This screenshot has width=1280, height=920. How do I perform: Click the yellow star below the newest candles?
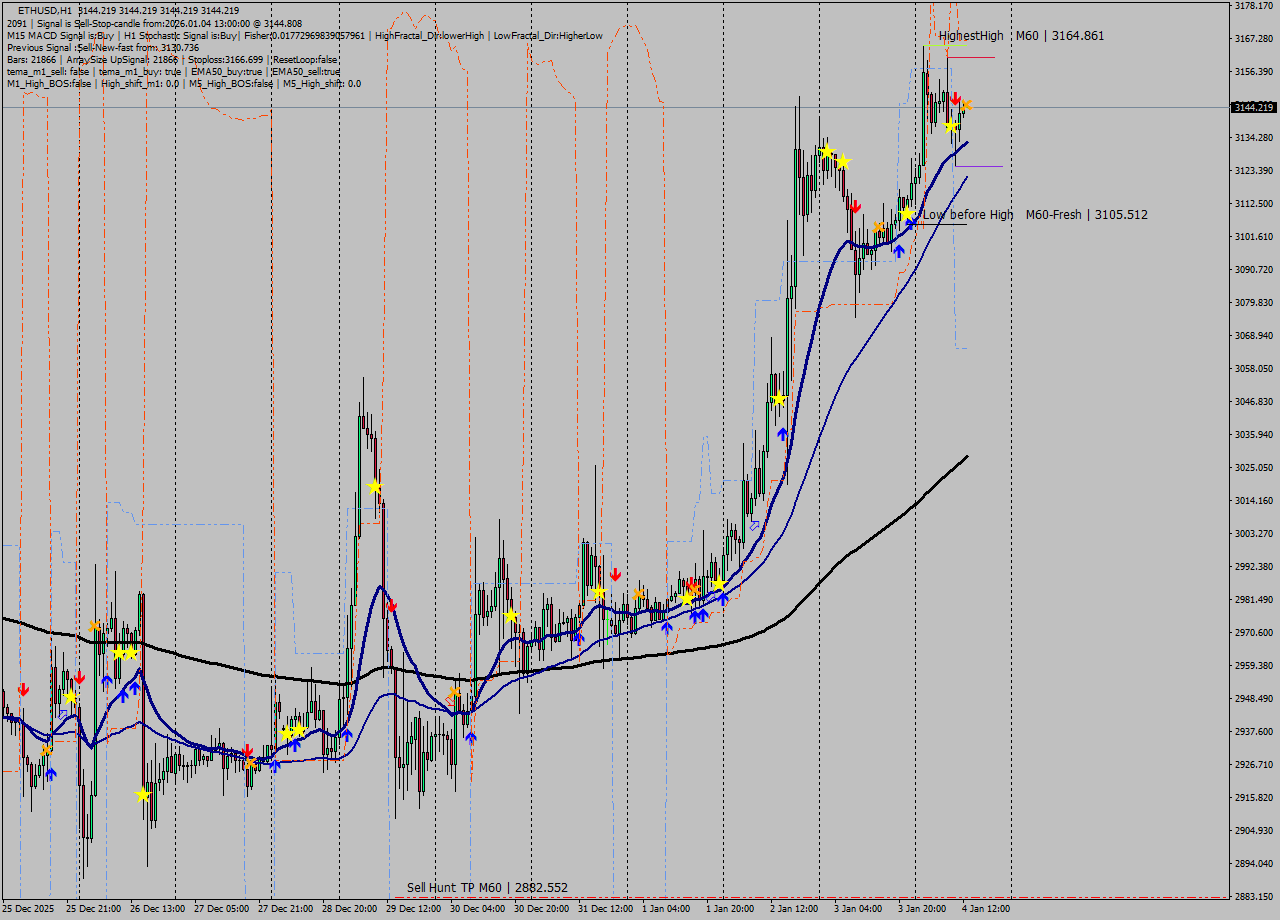(951, 127)
